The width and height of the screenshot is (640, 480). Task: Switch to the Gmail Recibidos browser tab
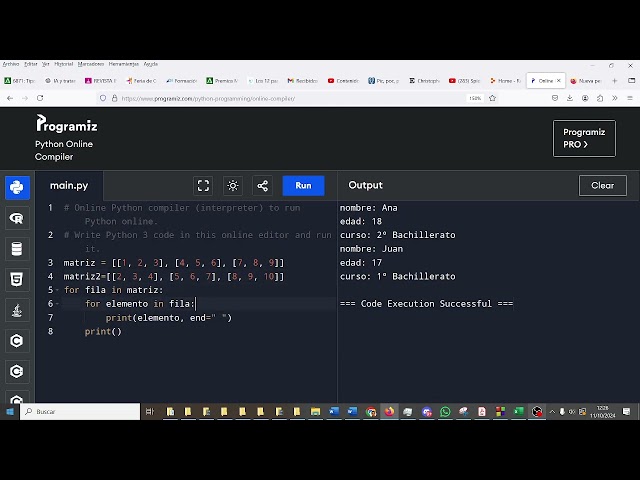tap(303, 81)
